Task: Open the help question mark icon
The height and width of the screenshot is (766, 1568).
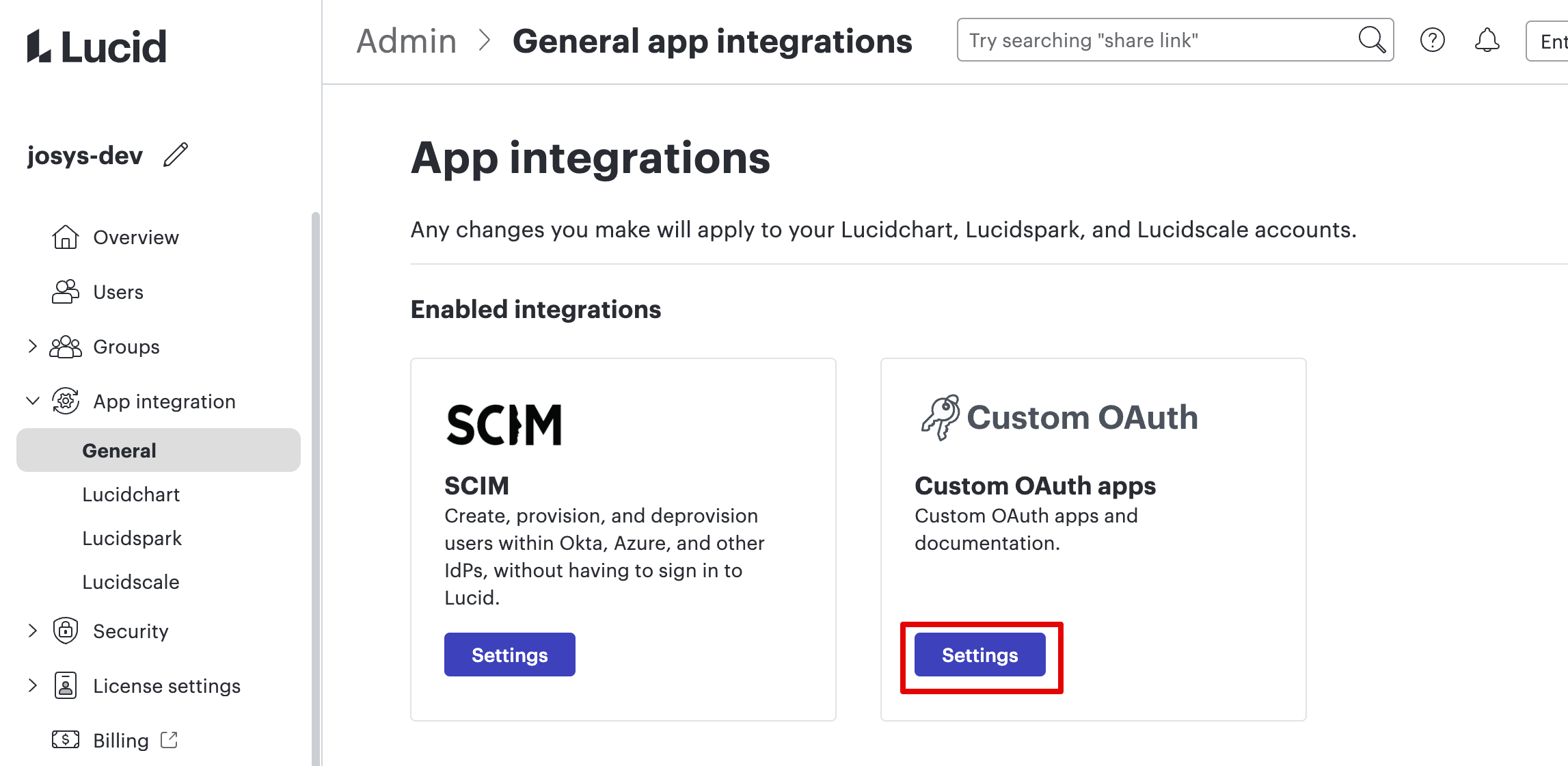Action: (x=1432, y=40)
